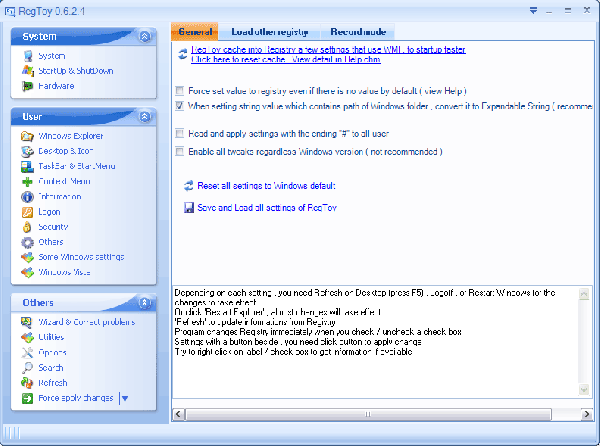Select the Security lock icon
The image size is (600, 446).
(27, 227)
